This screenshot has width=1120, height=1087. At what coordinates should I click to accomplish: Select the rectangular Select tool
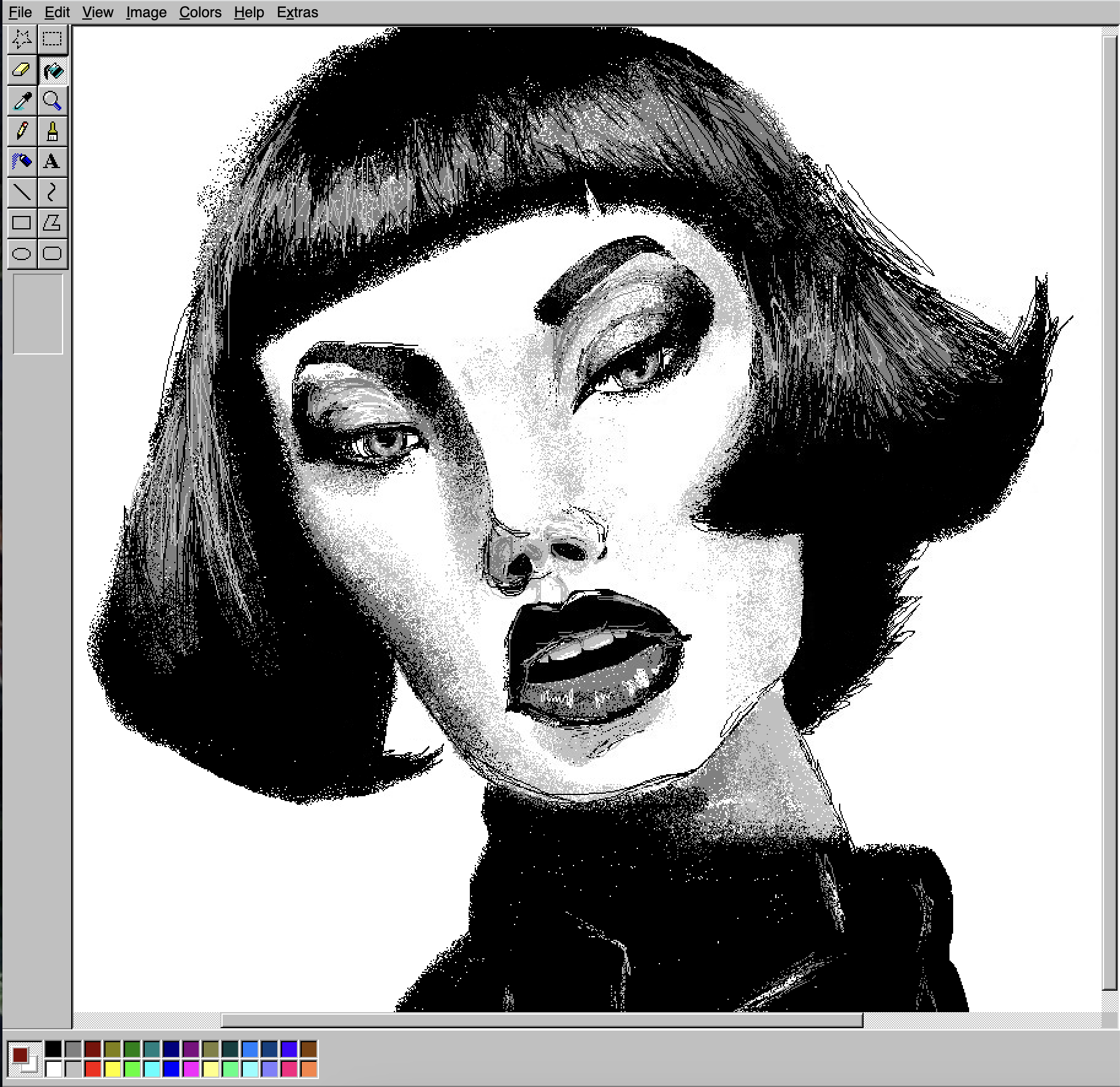pos(53,40)
